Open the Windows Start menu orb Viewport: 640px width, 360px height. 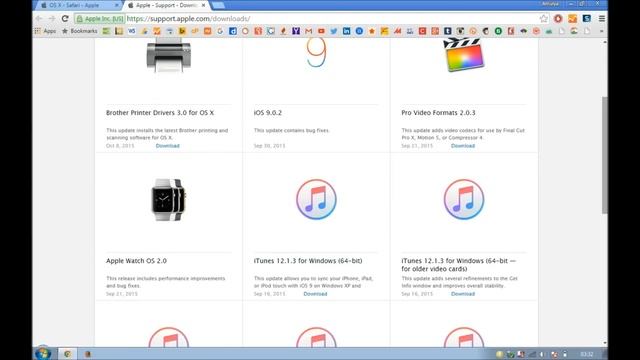(43, 353)
